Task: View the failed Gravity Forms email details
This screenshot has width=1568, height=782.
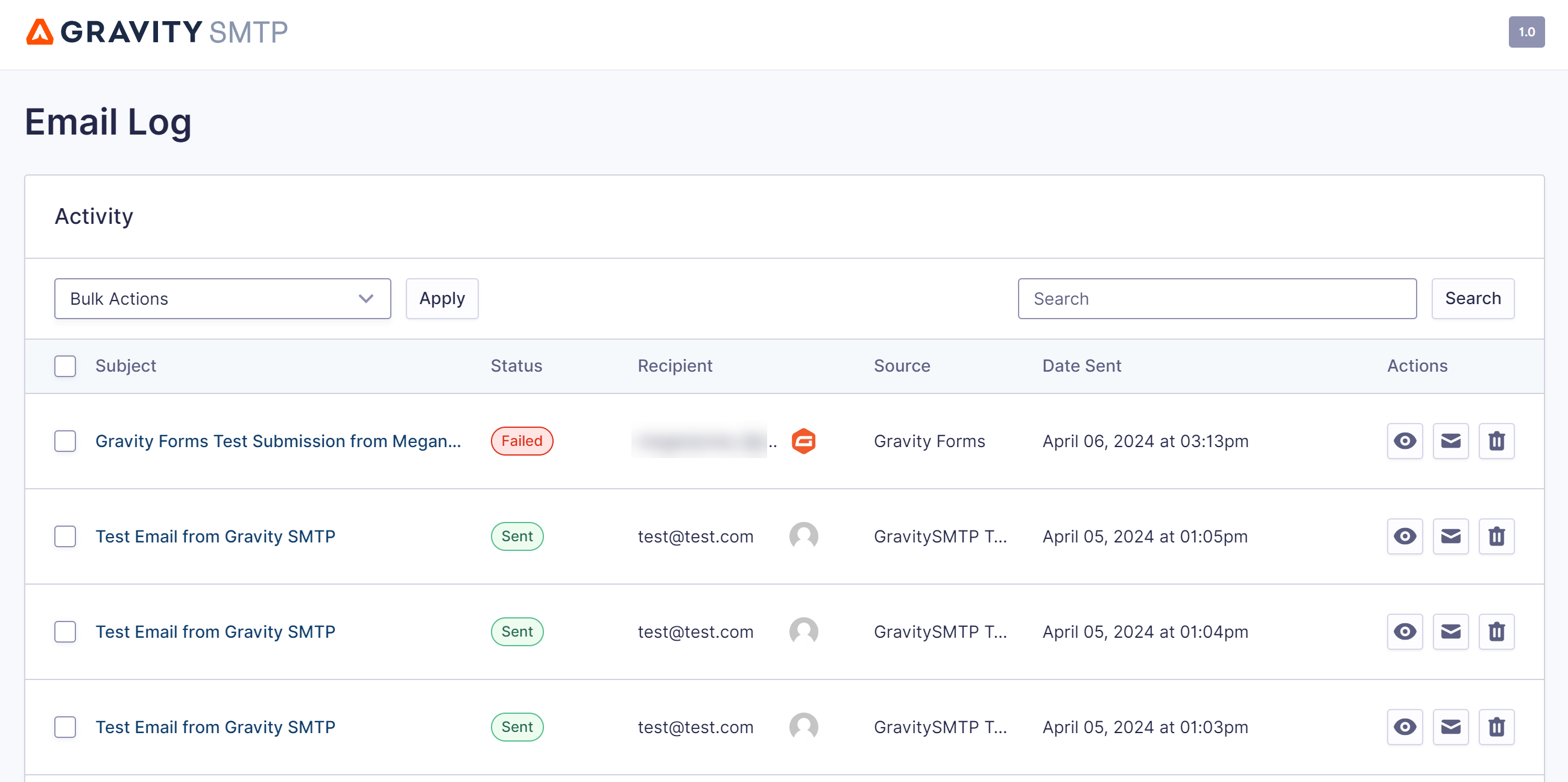Action: (x=1404, y=441)
